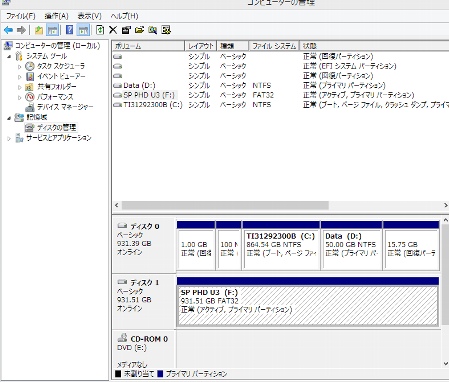This screenshot has height=382, width=449.
Task: Select the SP PHD U3 (F:) volume row
Action: [x=280, y=95]
